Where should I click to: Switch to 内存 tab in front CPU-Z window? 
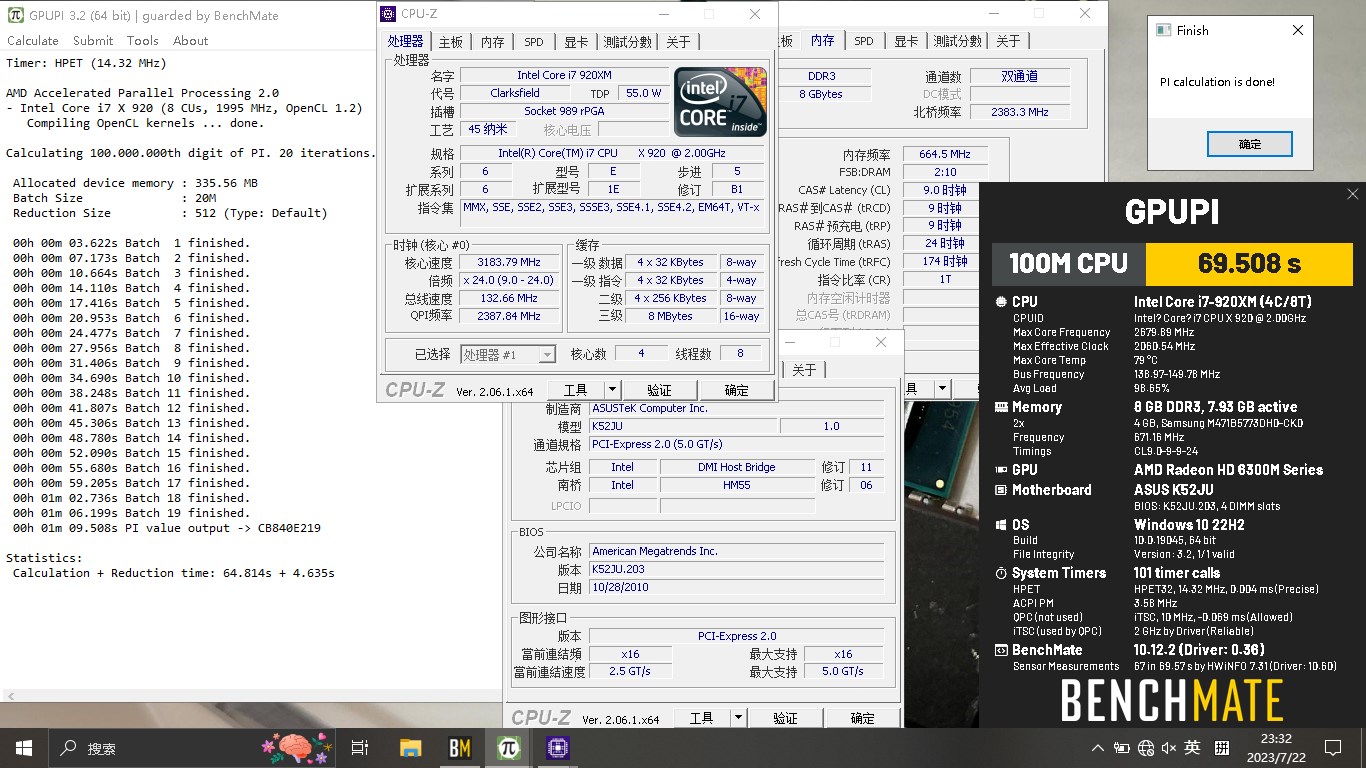(493, 42)
